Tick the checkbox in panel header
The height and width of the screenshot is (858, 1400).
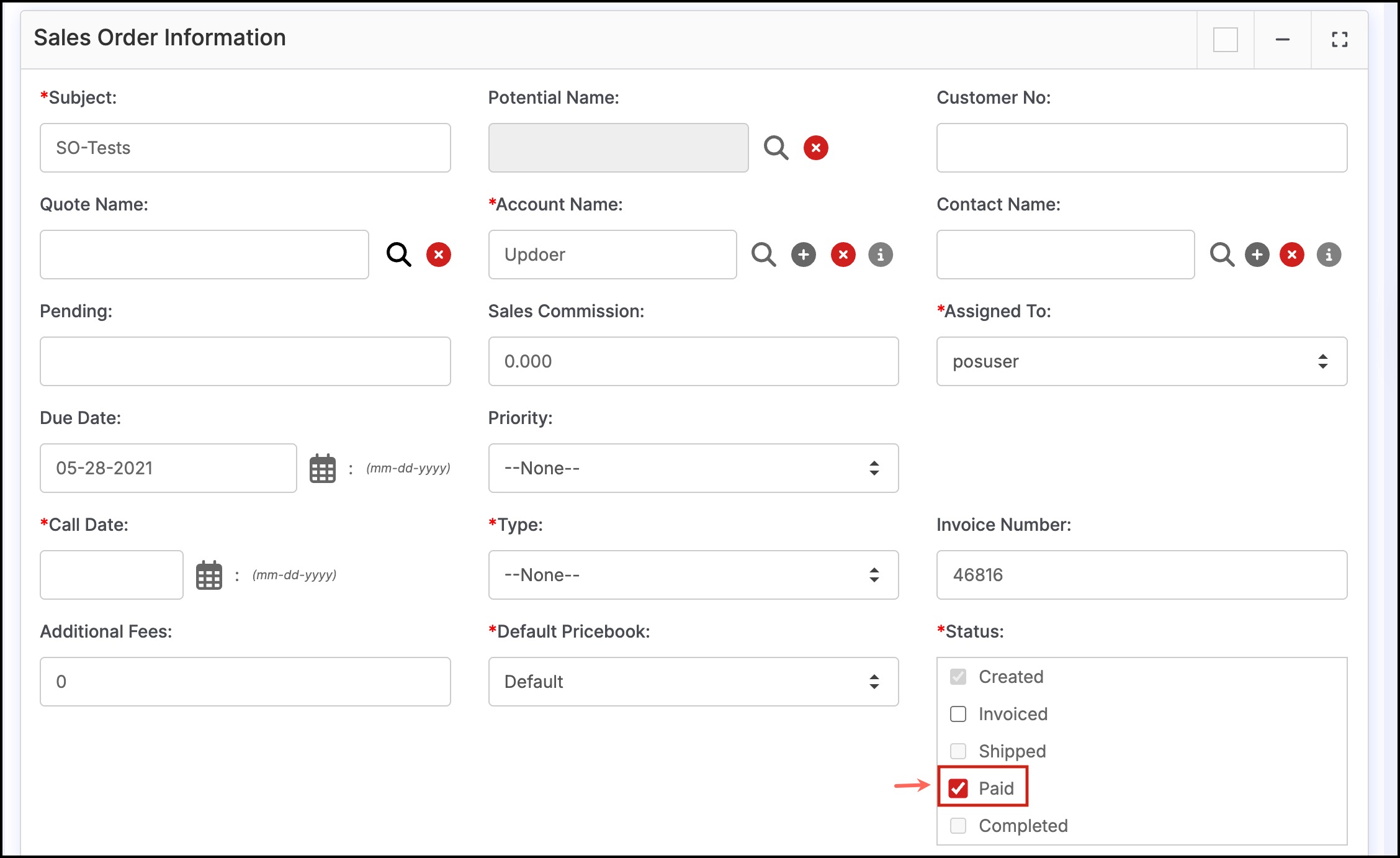click(1225, 40)
